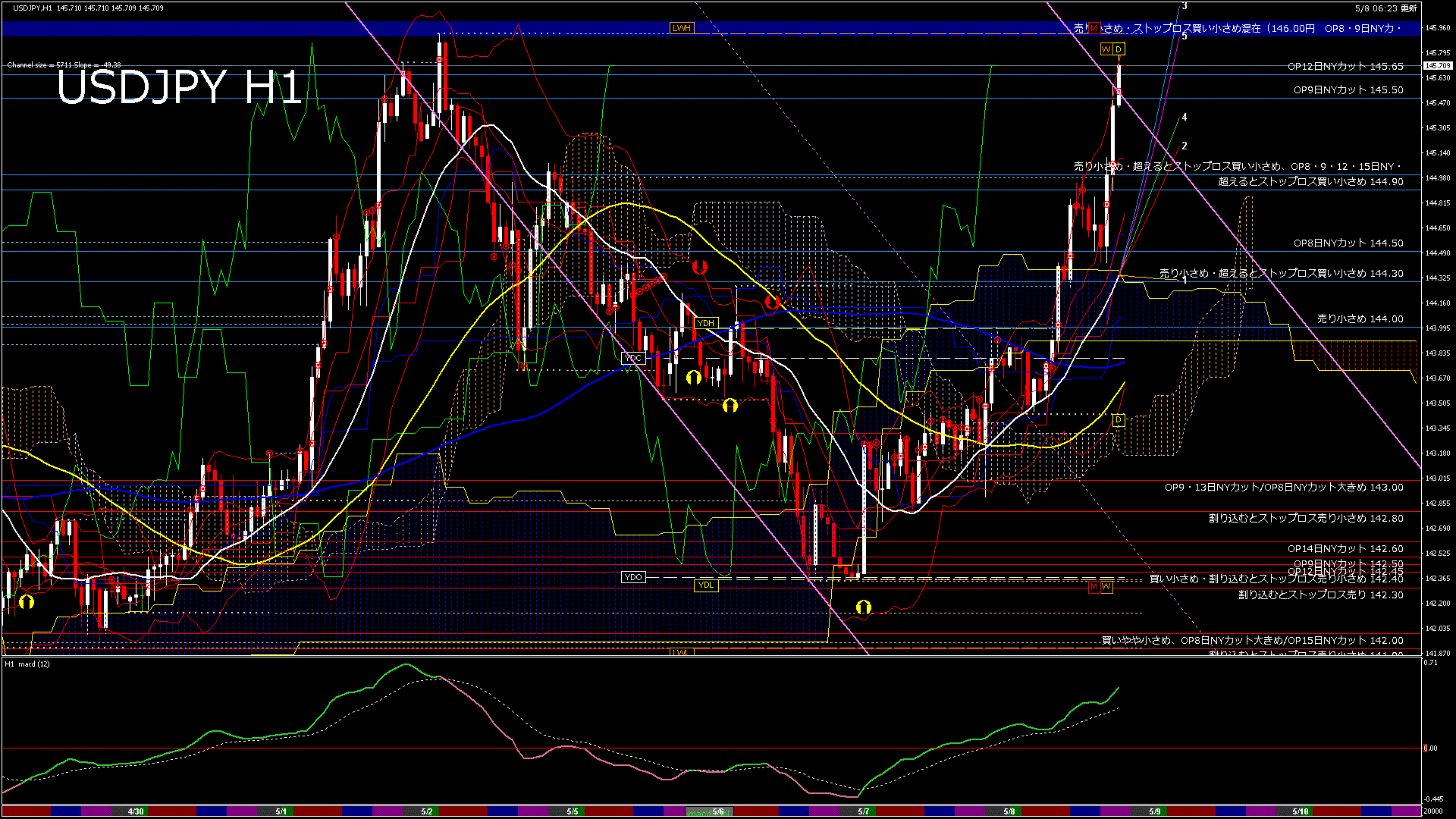
Task: Click yellow up-arrow signal on the 4/30 candles
Action: [27, 602]
